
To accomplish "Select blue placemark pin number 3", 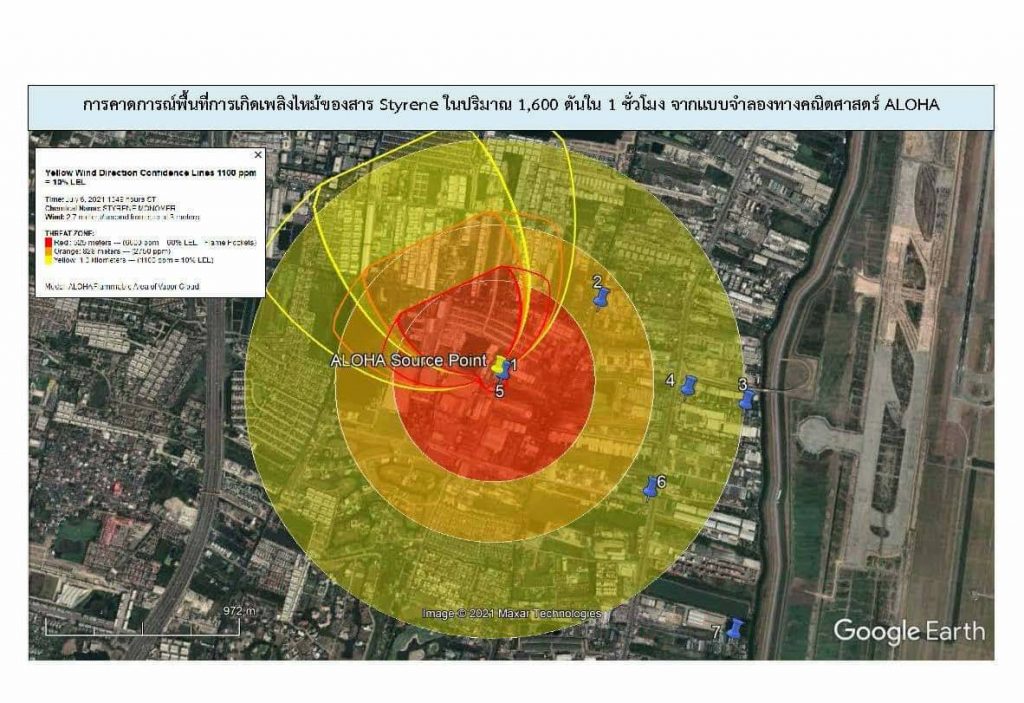I will [x=746, y=399].
